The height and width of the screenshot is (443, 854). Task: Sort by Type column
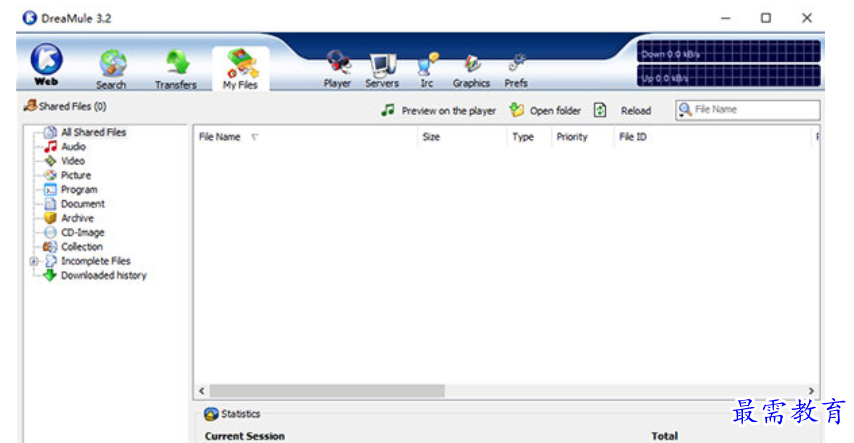pyautogui.click(x=529, y=137)
